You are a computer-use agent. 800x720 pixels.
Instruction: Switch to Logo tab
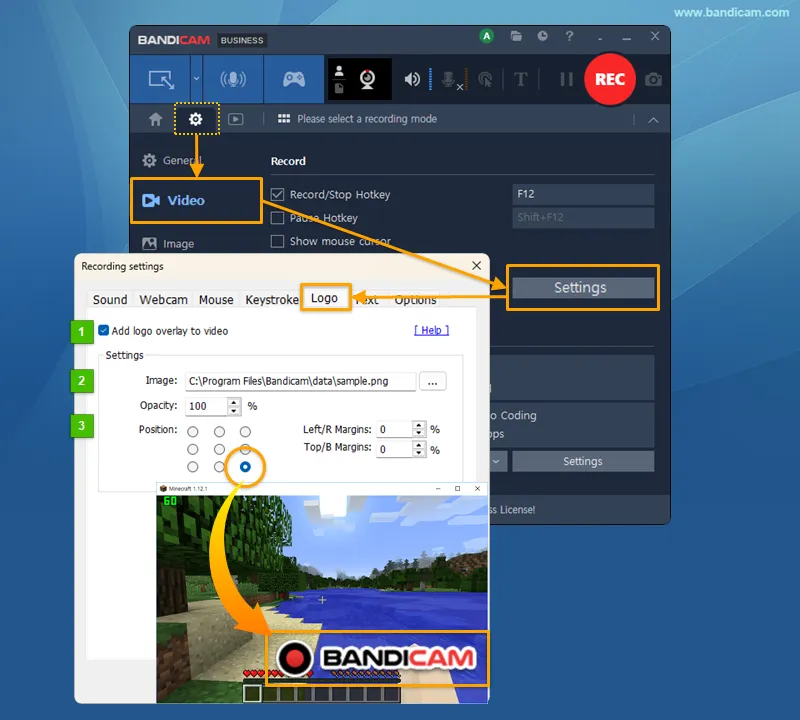click(324, 298)
